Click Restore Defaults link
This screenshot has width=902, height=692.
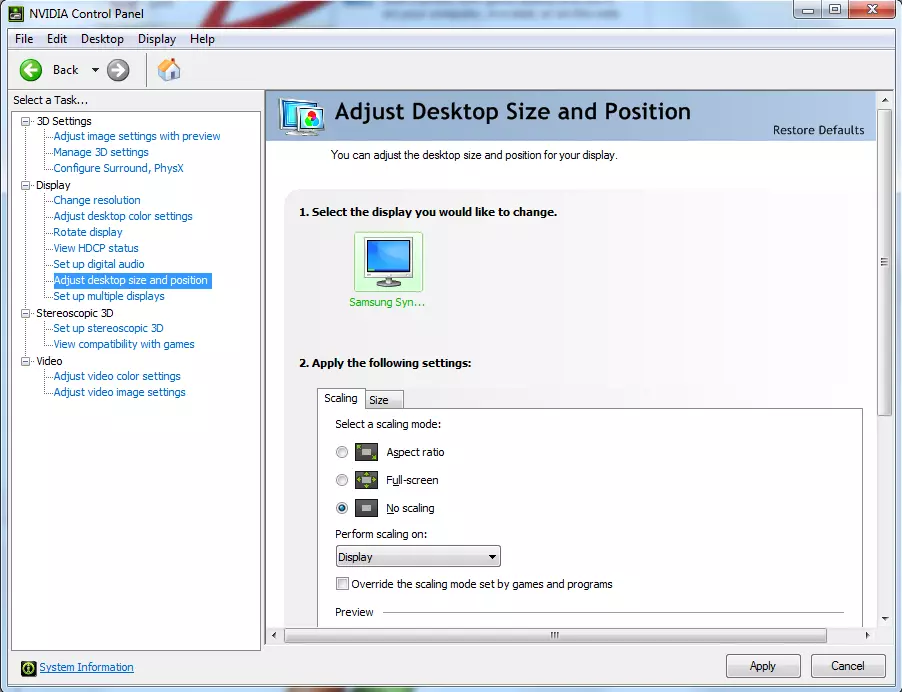pyautogui.click(x=818, y=131)
